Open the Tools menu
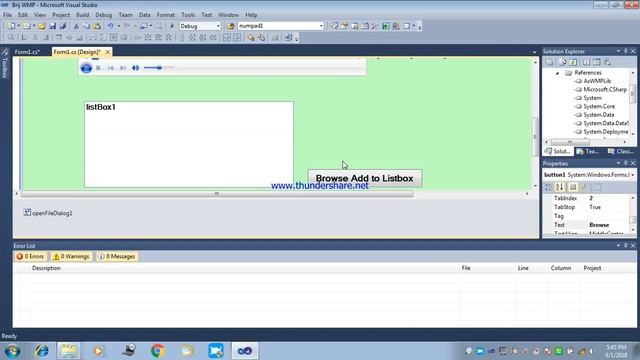Viewport: 640px width, 360px height. coord(188,15)
